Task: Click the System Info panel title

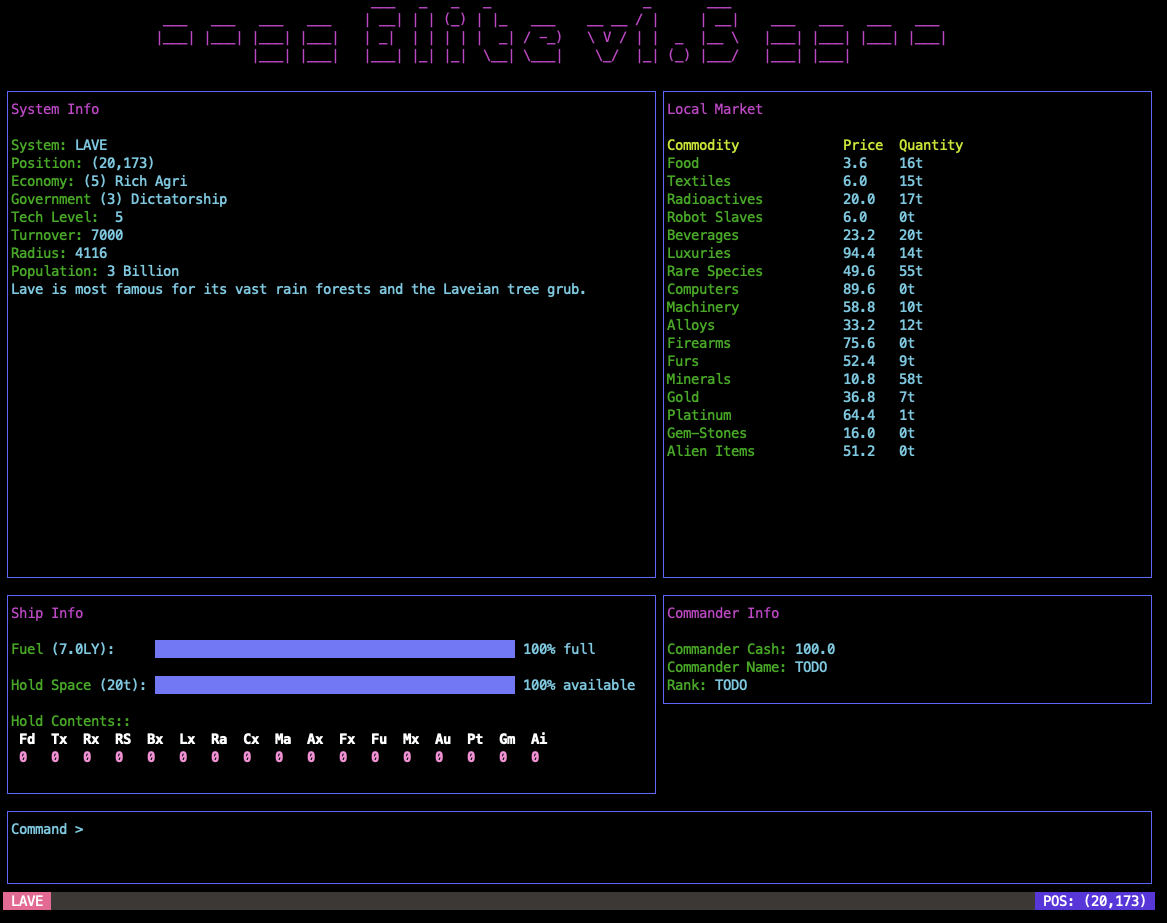Action: click(55, 109)
